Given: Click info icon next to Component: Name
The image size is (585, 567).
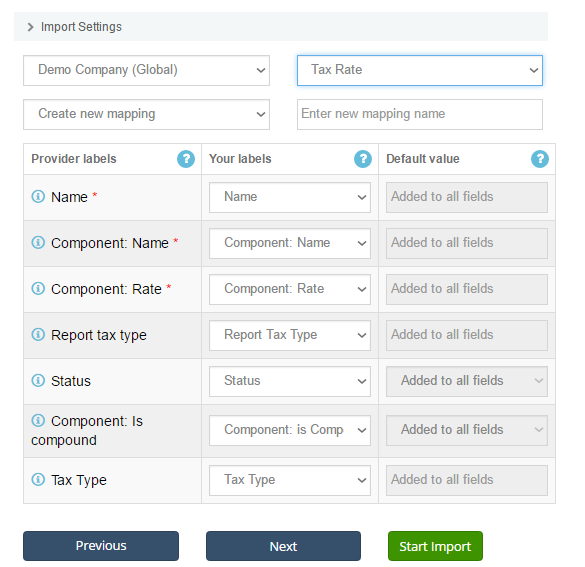Looking at the screenshot, I should click(x=38, y=242).
